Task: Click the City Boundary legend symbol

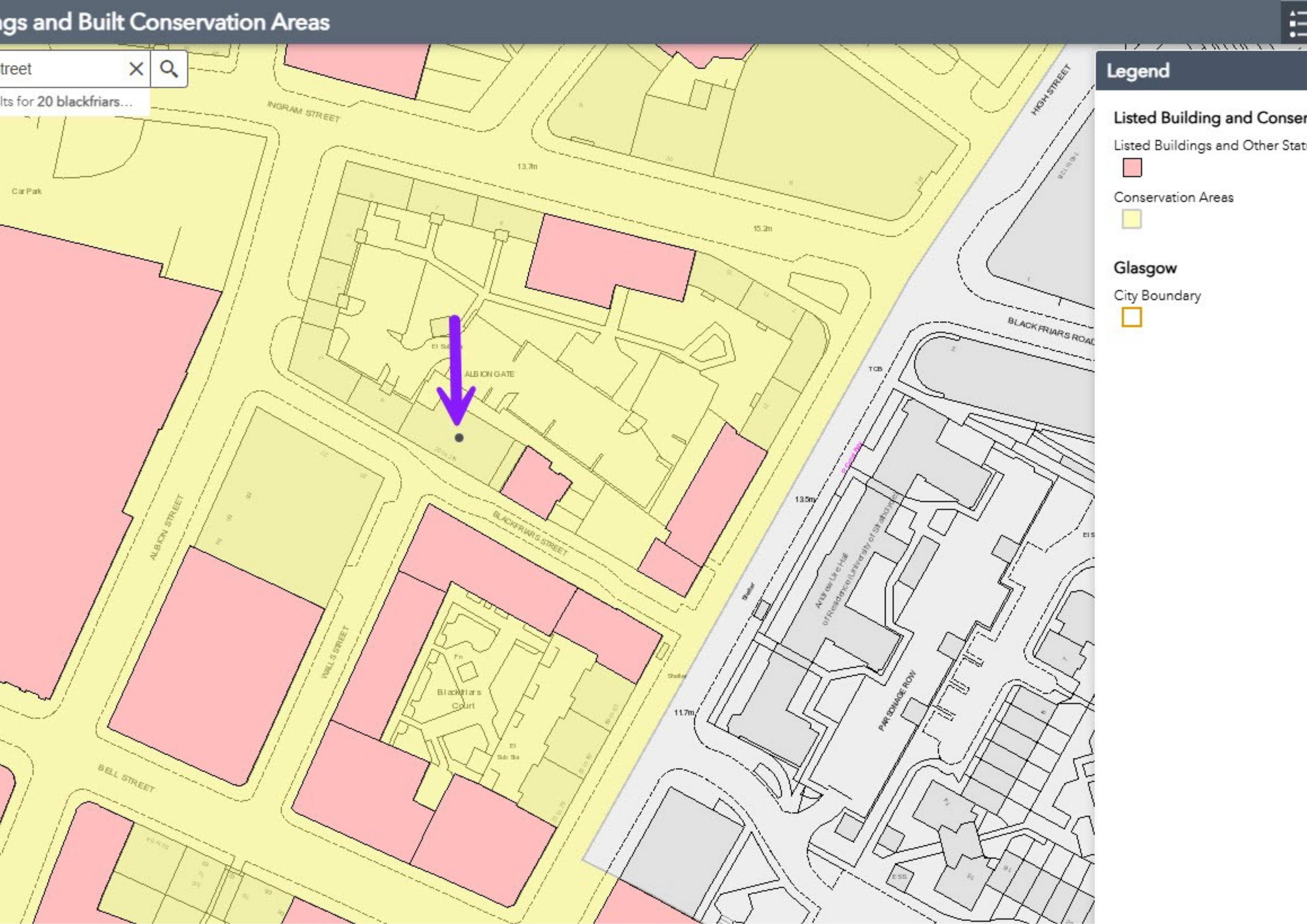Action: (x=1132, y=317)
